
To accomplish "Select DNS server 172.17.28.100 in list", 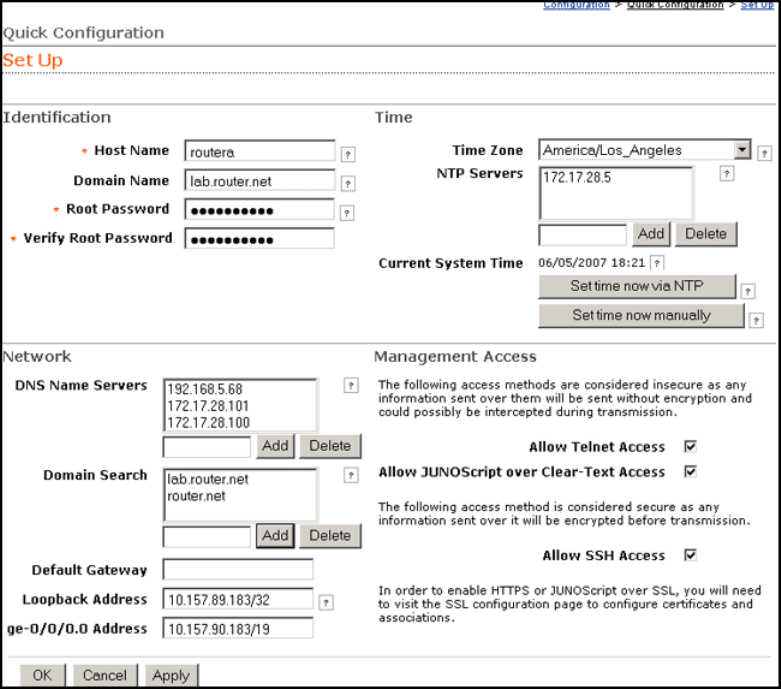I will tap(208, 423).
